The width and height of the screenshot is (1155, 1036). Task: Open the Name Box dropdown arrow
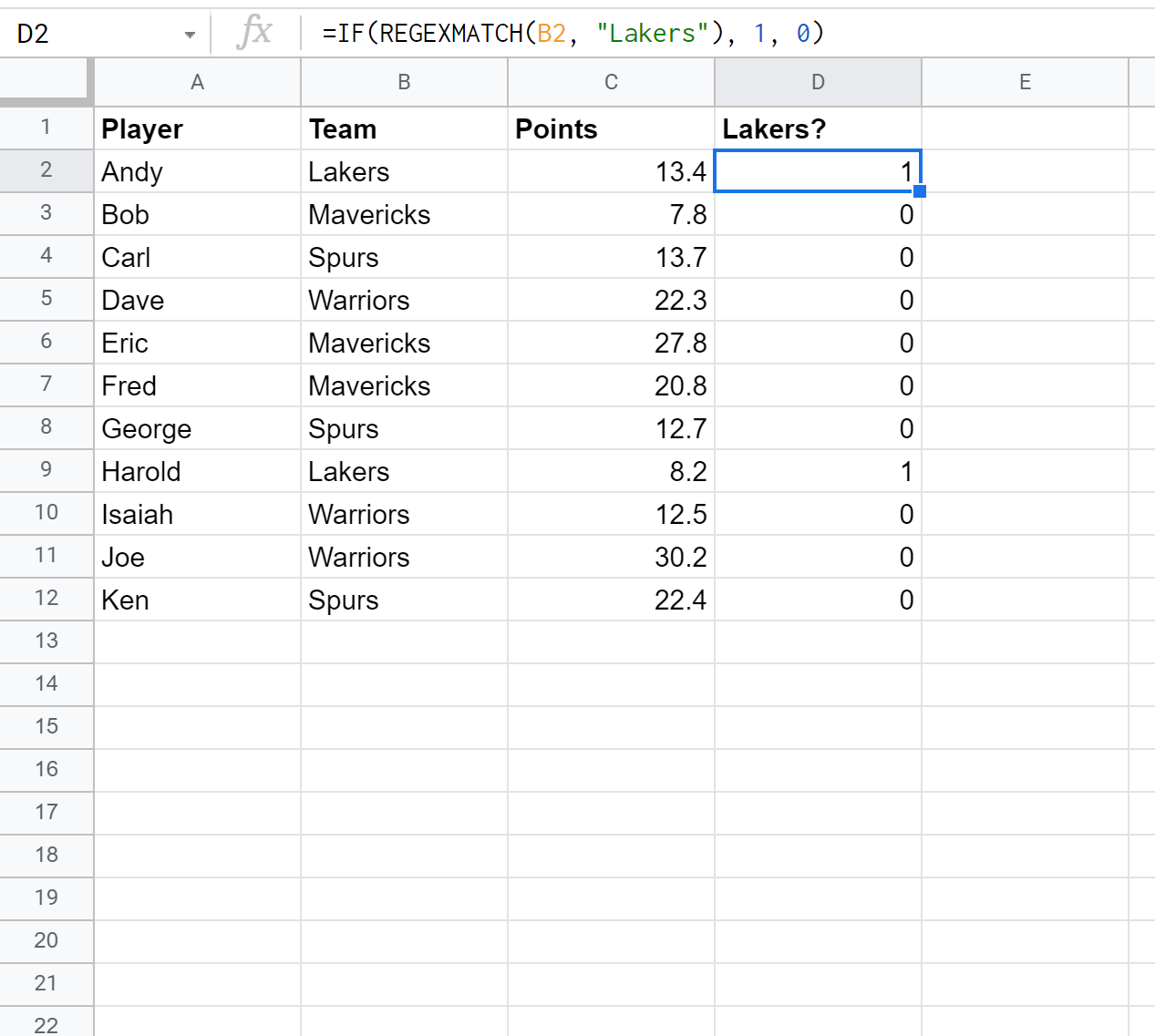(190, 35)
